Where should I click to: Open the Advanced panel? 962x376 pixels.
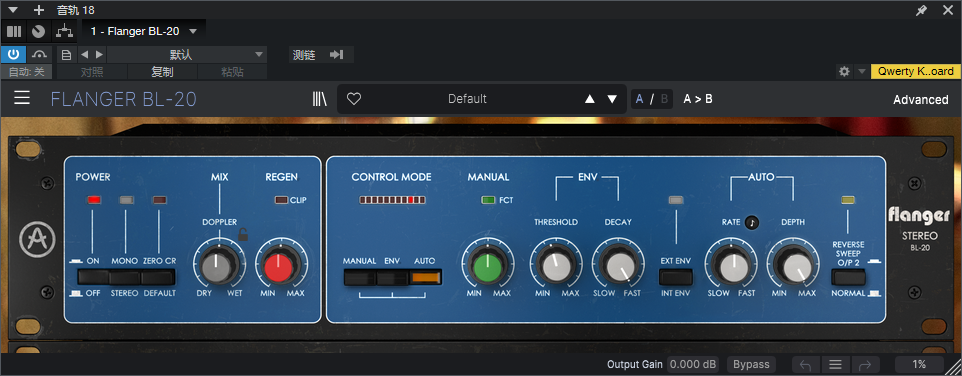pyautogui.click(x=920, y=99)
